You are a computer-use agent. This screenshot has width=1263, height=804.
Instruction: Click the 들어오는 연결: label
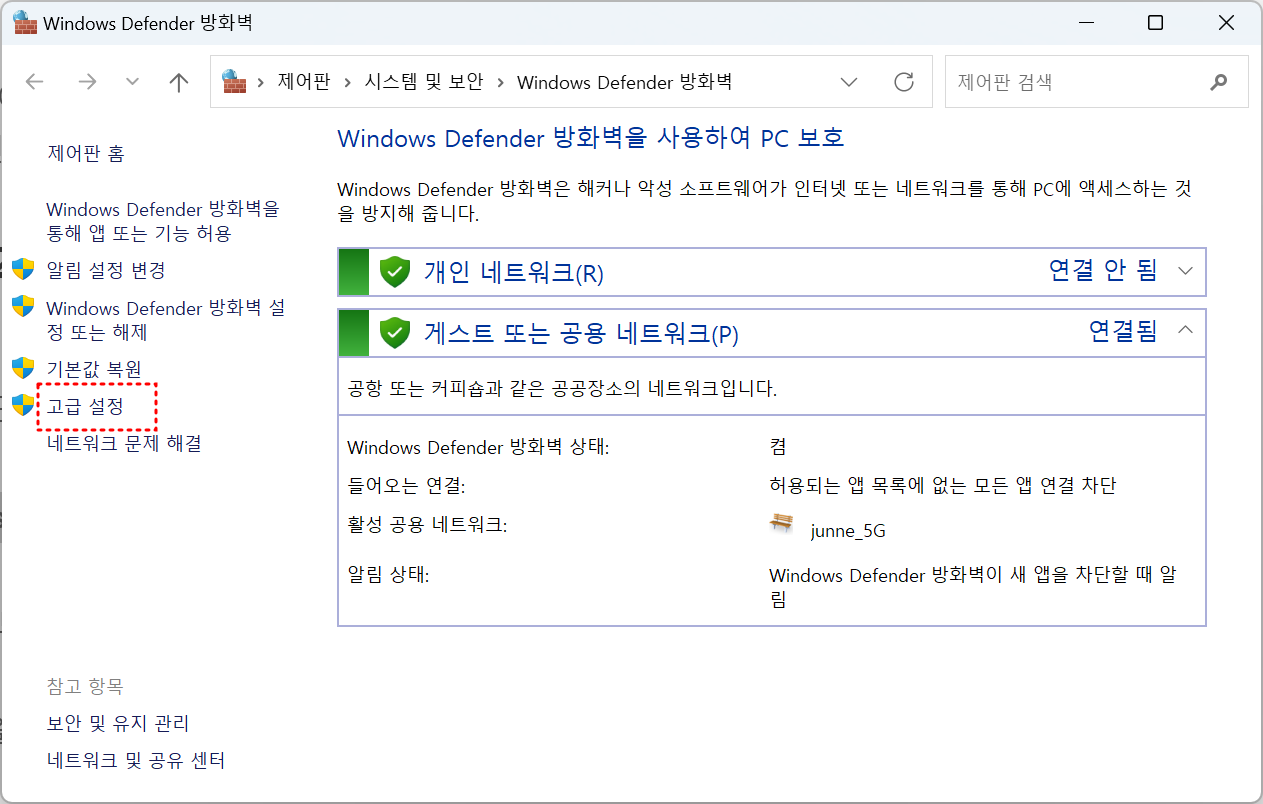[406, 486]
